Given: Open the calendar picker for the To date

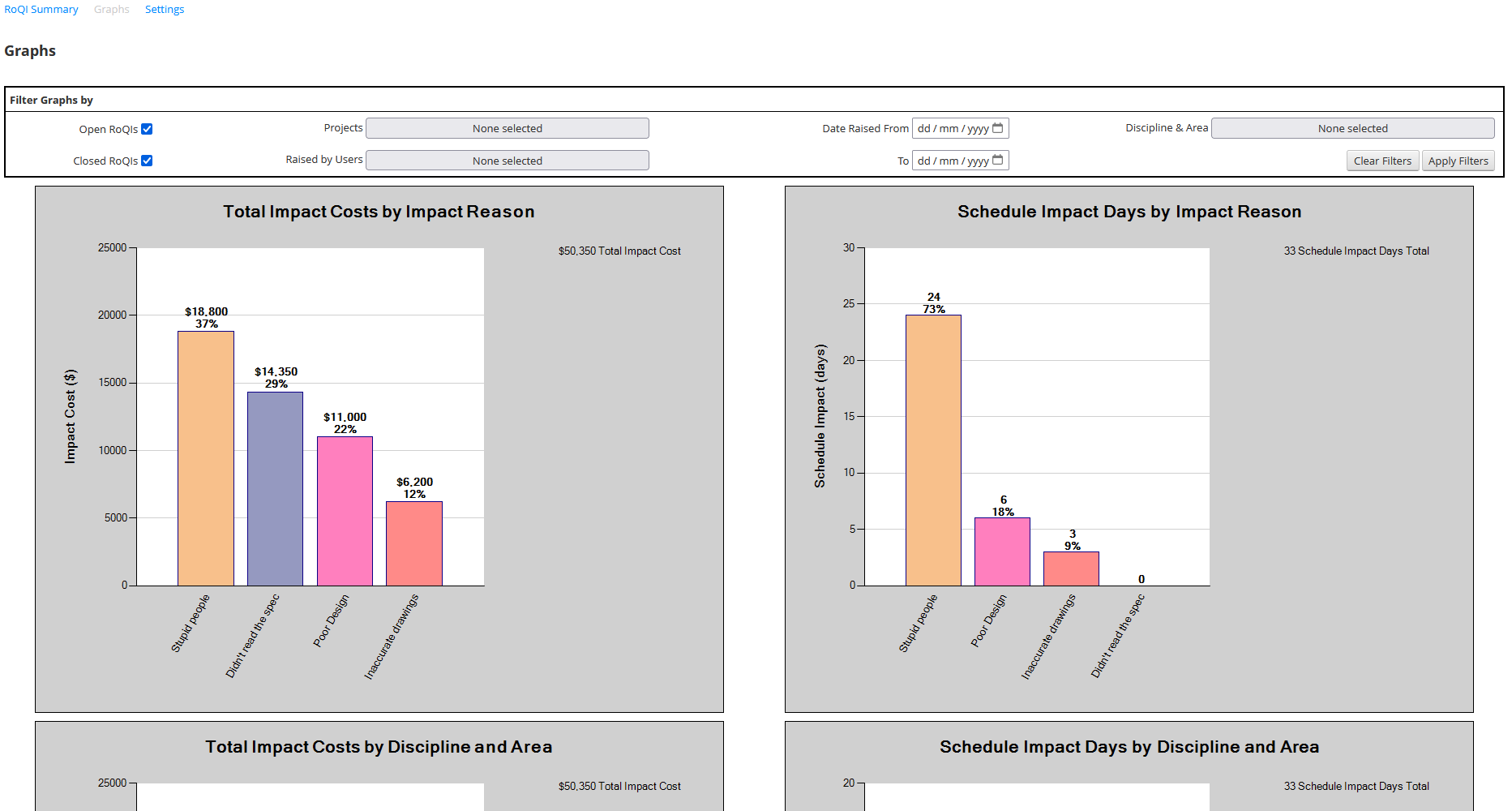Looking at the screenshot, I should [999, 161].
